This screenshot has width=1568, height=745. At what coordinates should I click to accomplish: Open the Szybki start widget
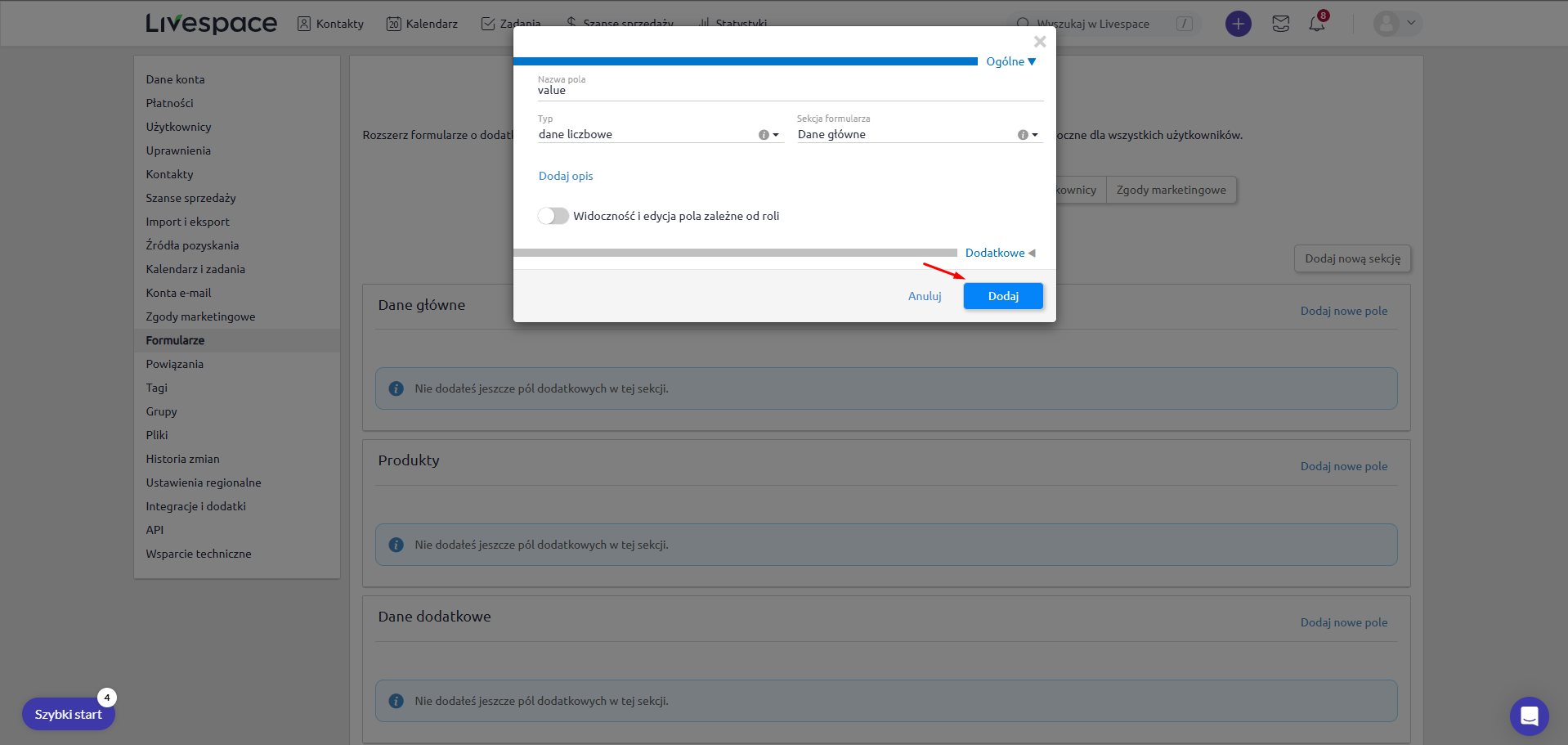[x=69, y=714]
